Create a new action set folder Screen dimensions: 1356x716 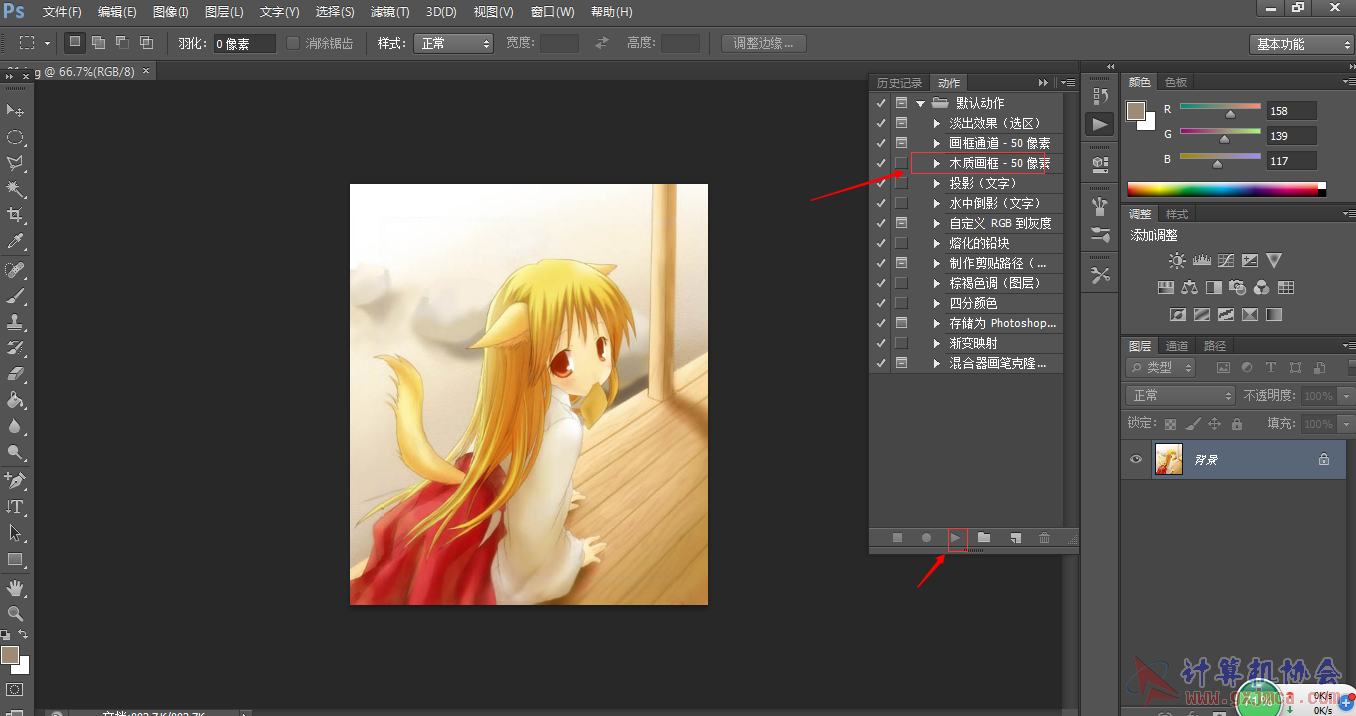984,538
